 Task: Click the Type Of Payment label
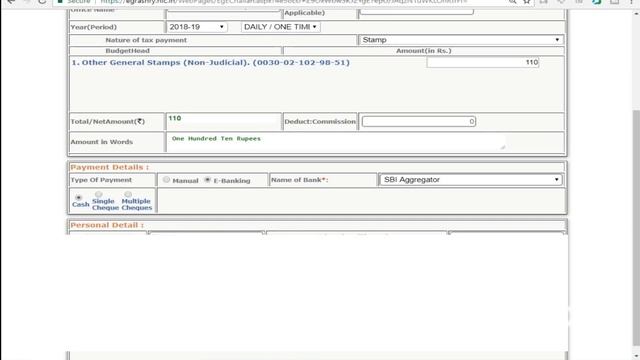point(101,180)
